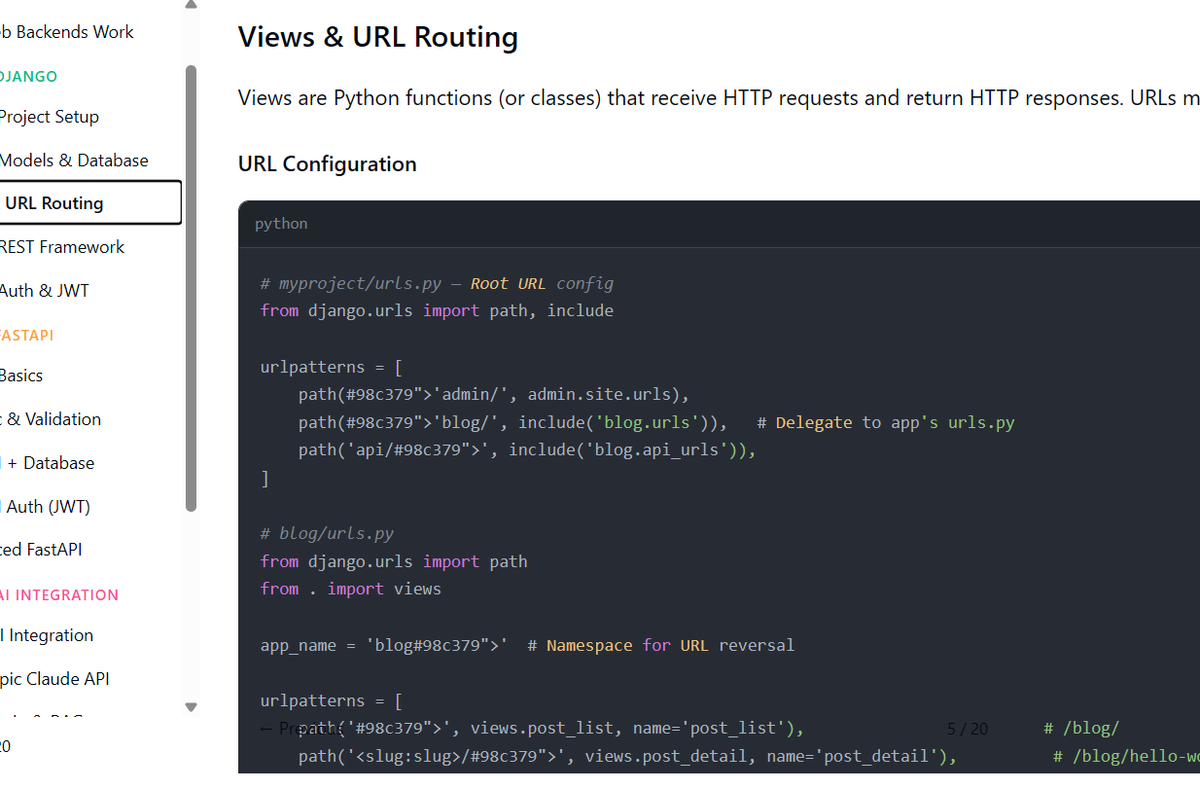Click the 'python' code block language label
The width and height of the screenshot is (1200, 789).
281,223
